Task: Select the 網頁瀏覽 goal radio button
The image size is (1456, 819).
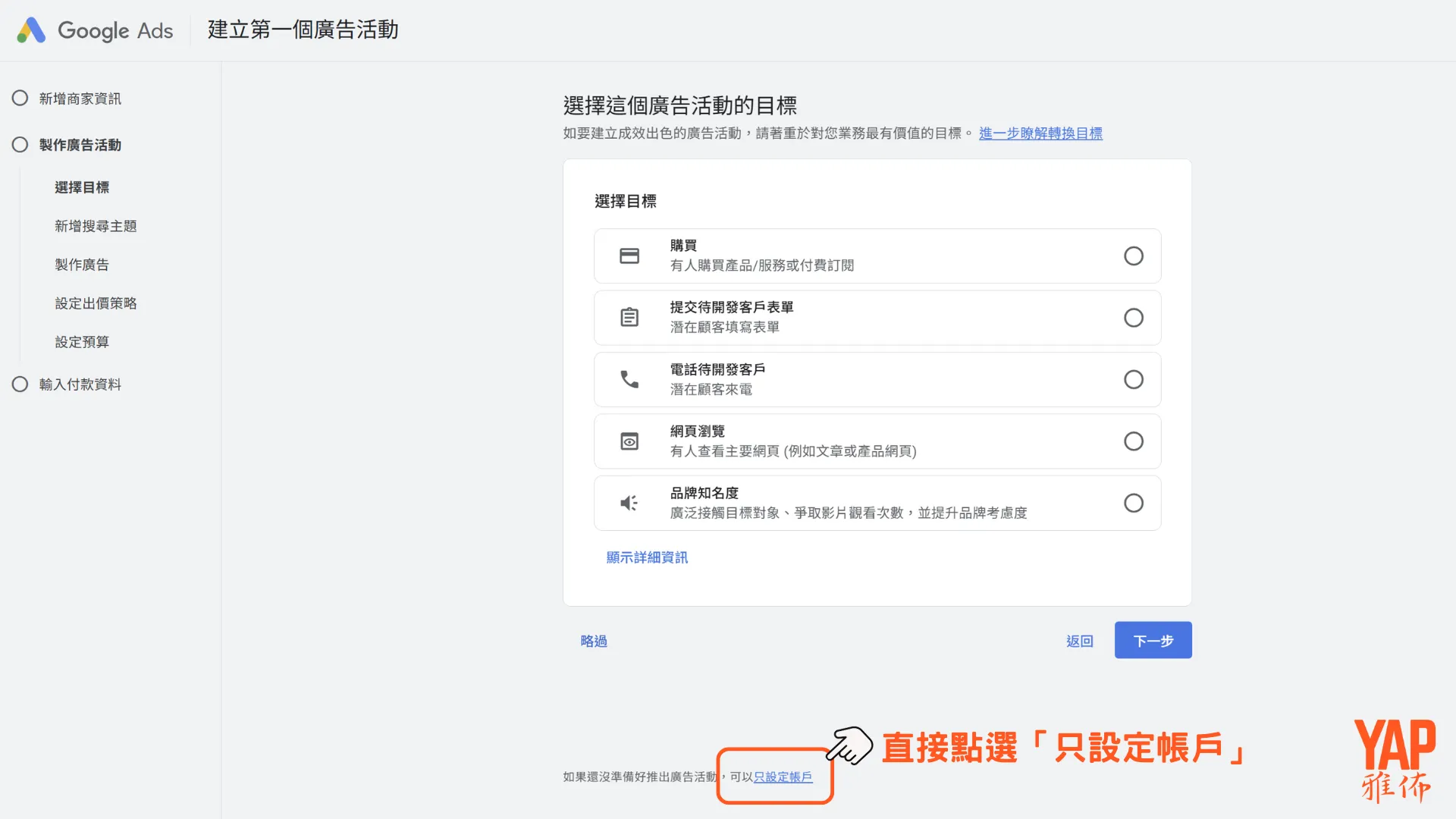Action: point(1134,441)
